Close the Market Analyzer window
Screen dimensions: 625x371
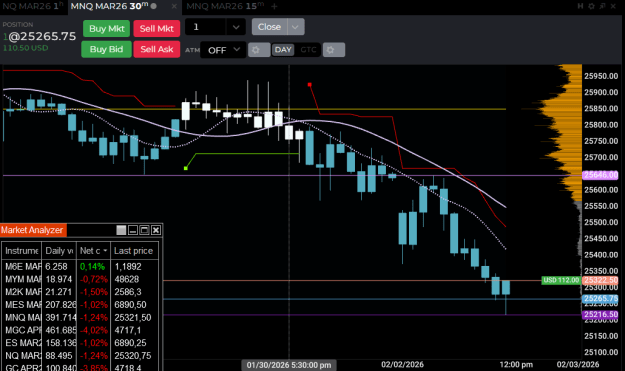[x=156, y=230]
